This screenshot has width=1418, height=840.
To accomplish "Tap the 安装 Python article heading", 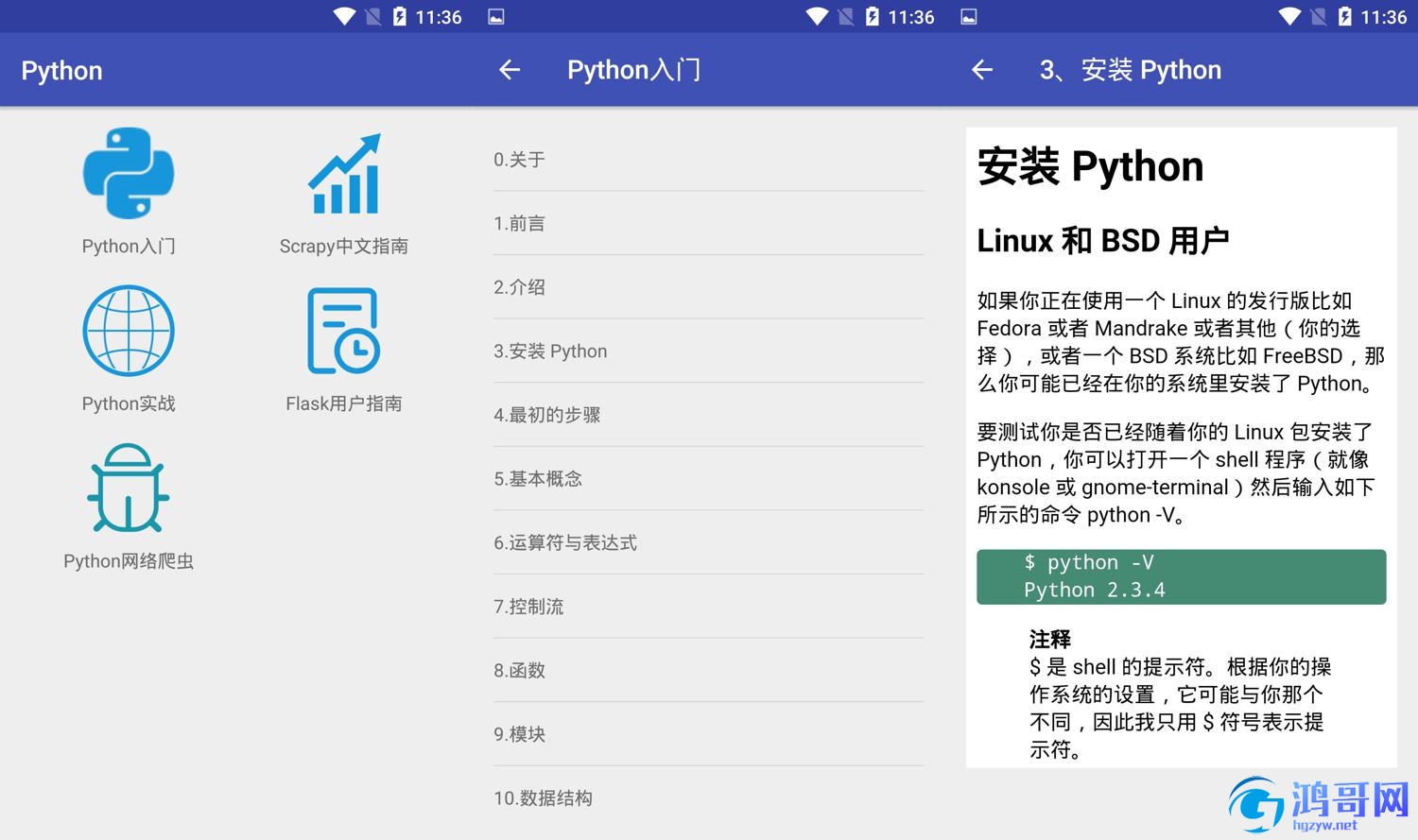I will tap(1090, 167).
